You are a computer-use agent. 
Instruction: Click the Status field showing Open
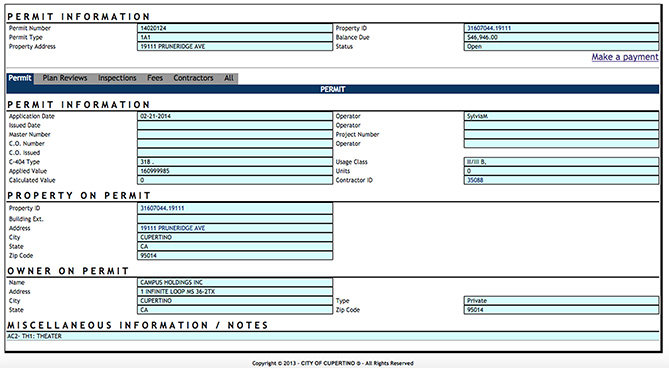pyautogui.click(x=561, y=46)
